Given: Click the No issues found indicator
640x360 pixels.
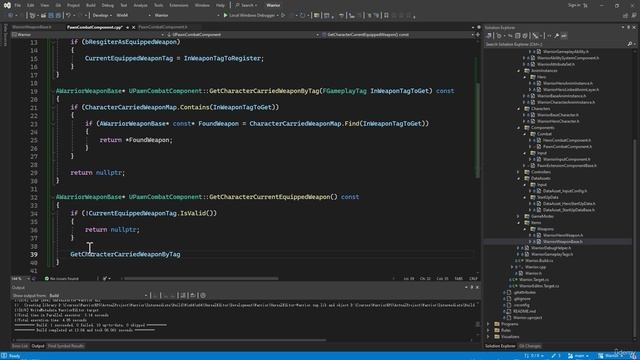Looking at the screenshot, I should [x=62, y=278].
